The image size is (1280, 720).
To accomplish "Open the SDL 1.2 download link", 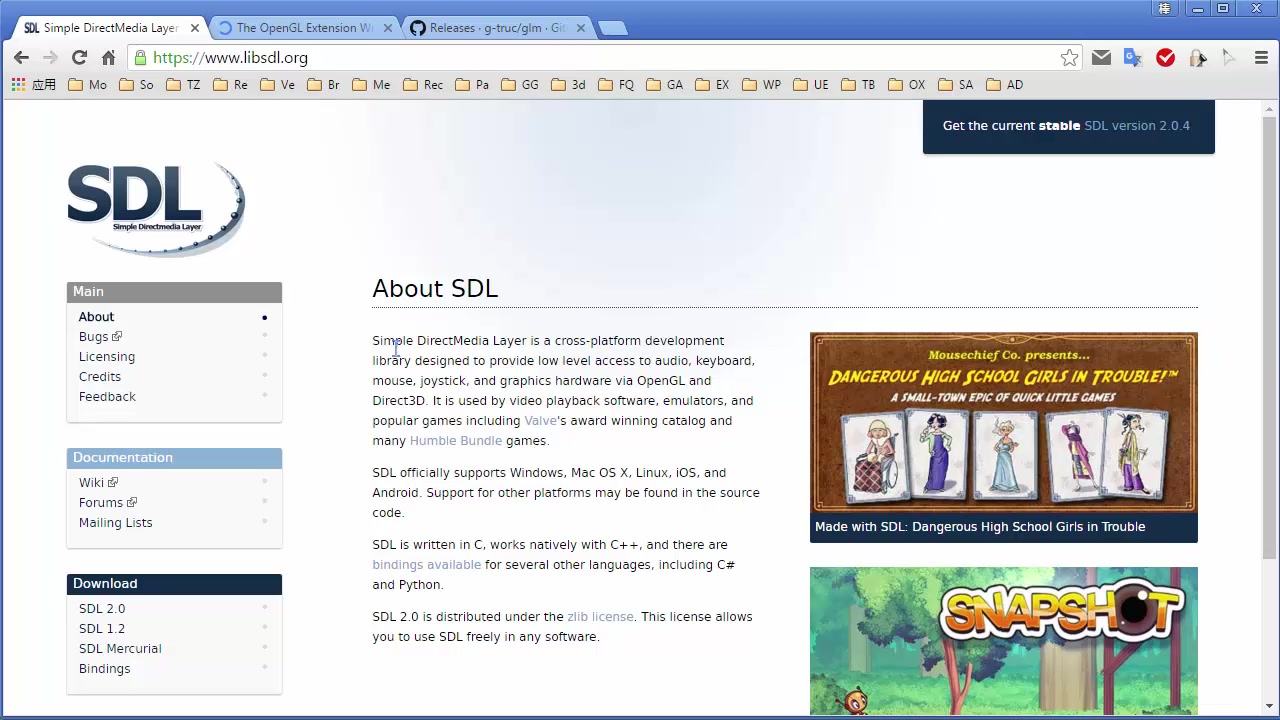I will 102,629.
